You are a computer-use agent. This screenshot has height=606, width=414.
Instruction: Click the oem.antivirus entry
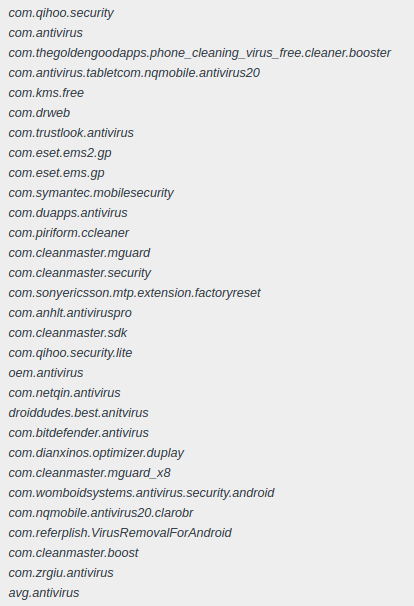click(x=46, y=373)
